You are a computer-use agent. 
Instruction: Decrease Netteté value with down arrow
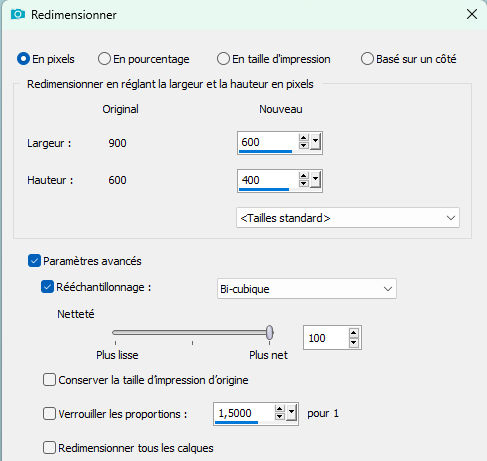[353, 343]
